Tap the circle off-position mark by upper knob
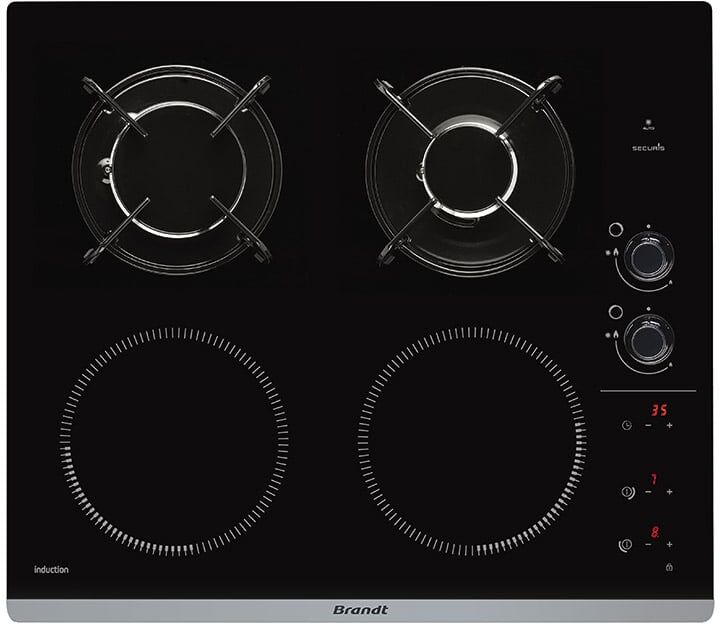Screen dimensions: 720x624 pyautogui.click(x=615, y=229)
